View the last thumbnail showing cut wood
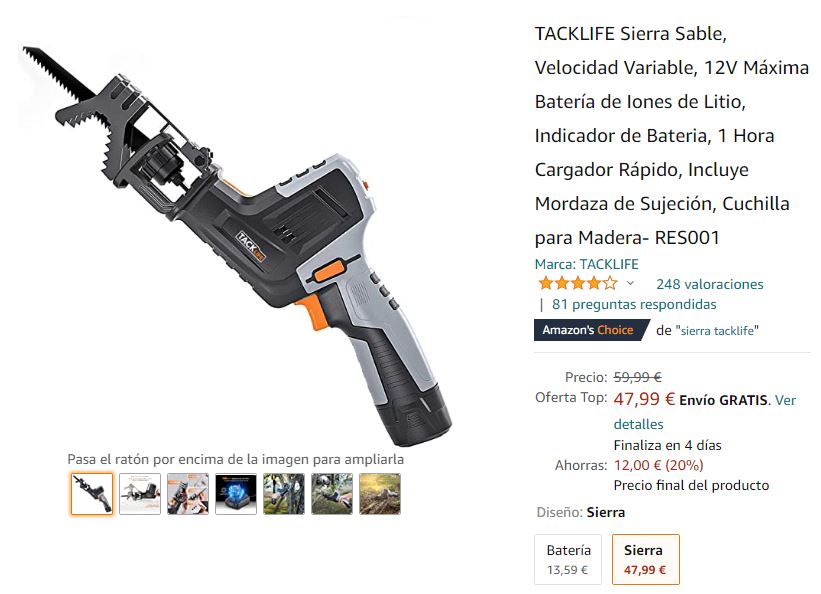The image size is (821, 594). tap(380, 494)
